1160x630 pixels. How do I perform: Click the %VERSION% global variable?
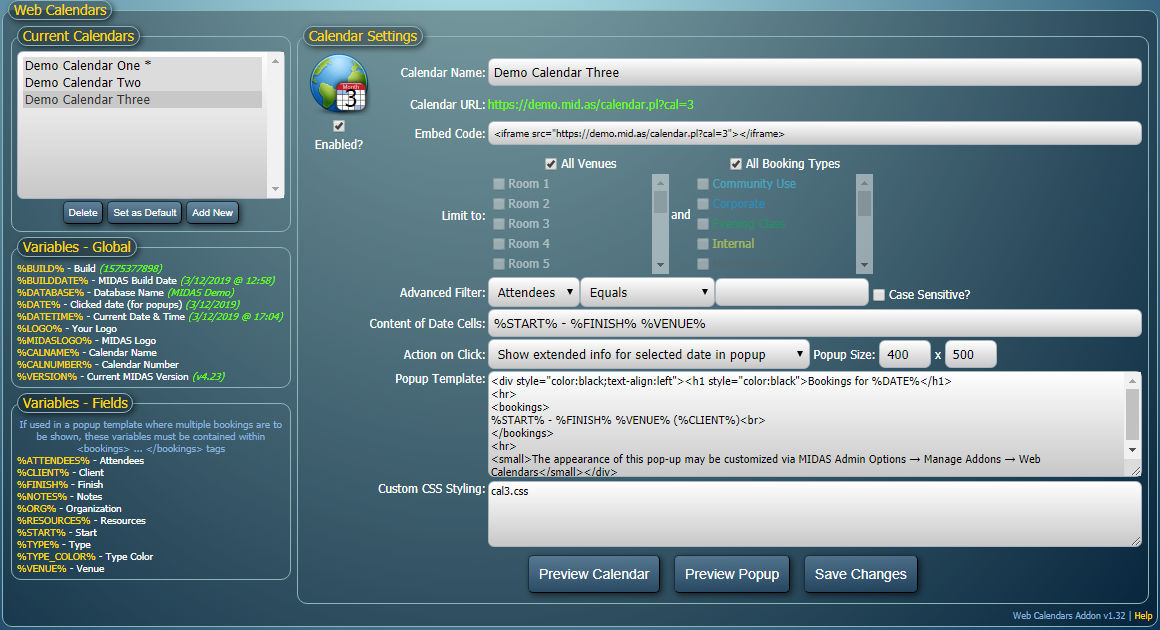(x=47, y=376)
